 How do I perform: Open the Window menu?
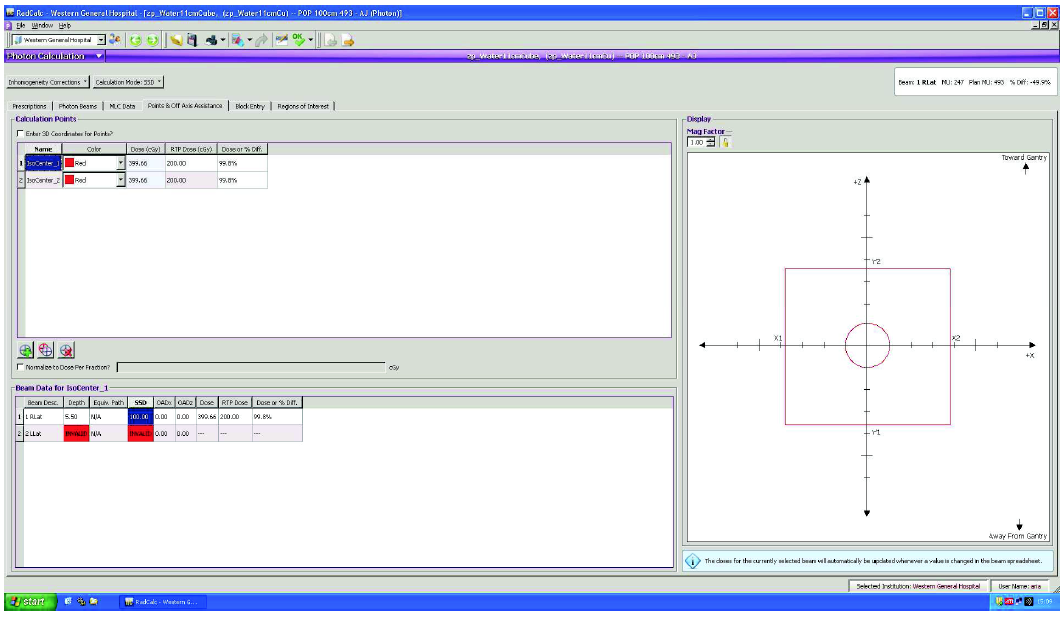42,25
